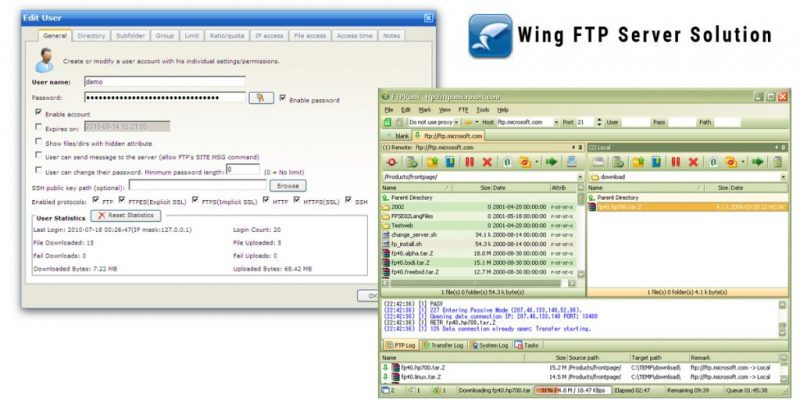Toggle the HTTPS(SSL) protocol checkbox

[296, 200]
